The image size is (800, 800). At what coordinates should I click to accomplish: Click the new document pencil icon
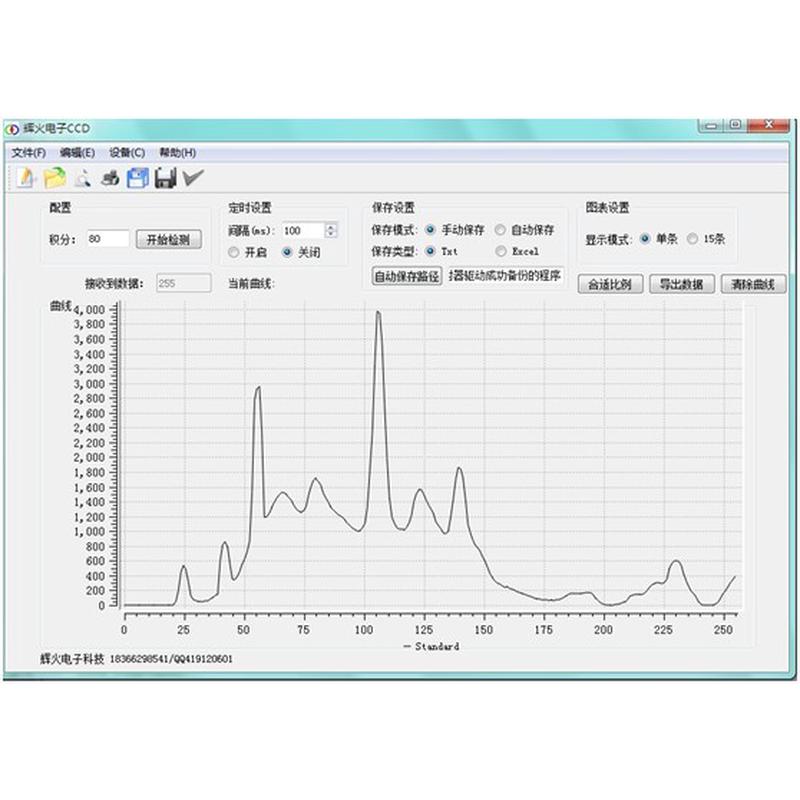25,178
